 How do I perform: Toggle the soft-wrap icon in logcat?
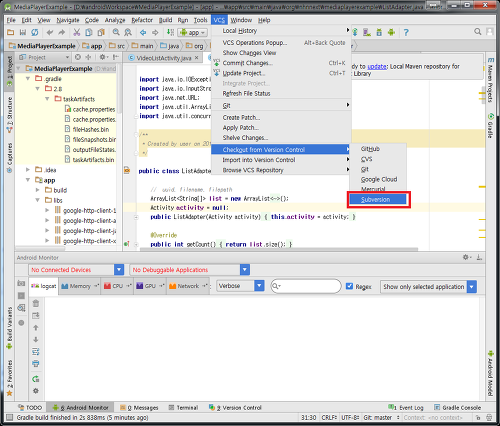pyautogui.click(x=36, y=351)
